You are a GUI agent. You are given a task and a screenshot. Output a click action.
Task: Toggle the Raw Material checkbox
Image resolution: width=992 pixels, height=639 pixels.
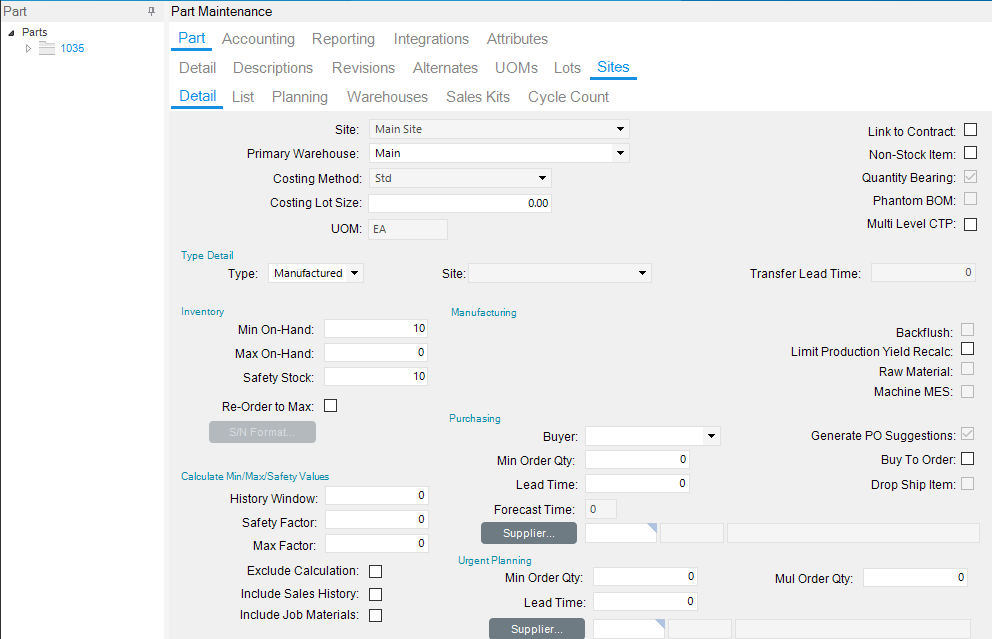pos(967,369)
